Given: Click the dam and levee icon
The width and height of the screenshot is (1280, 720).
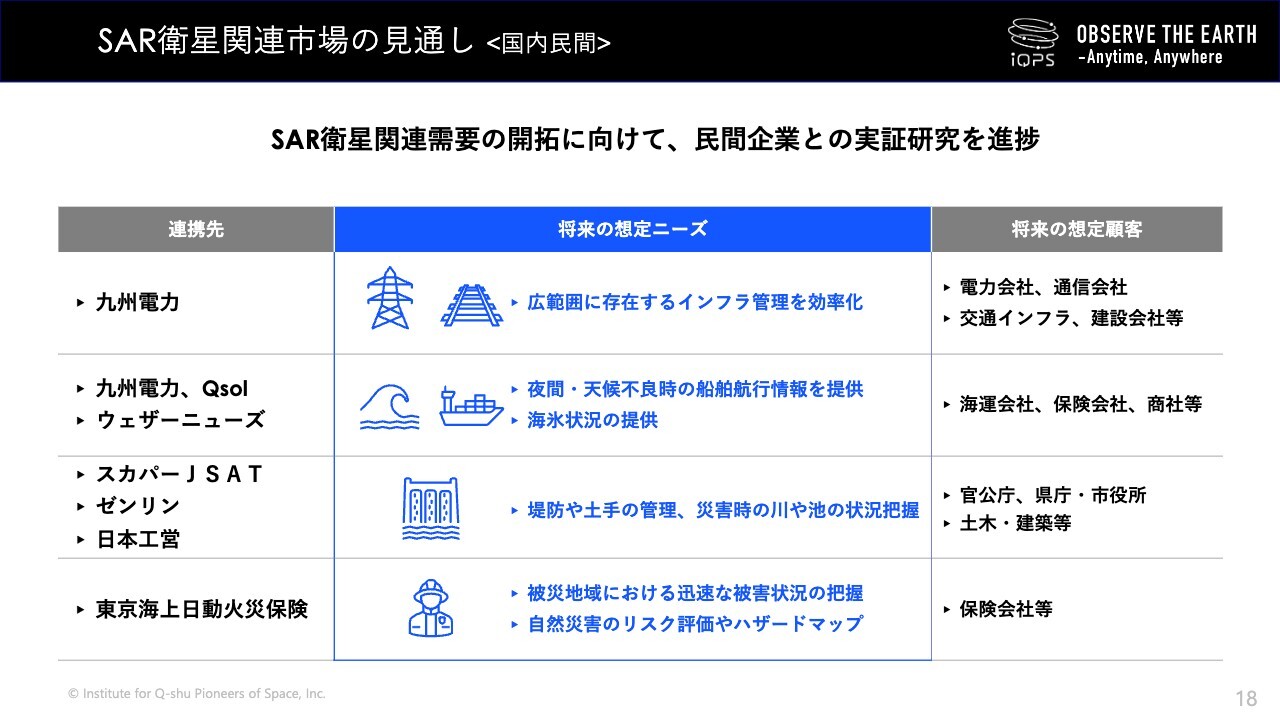Looking at the screenshot, I should 431,509.
